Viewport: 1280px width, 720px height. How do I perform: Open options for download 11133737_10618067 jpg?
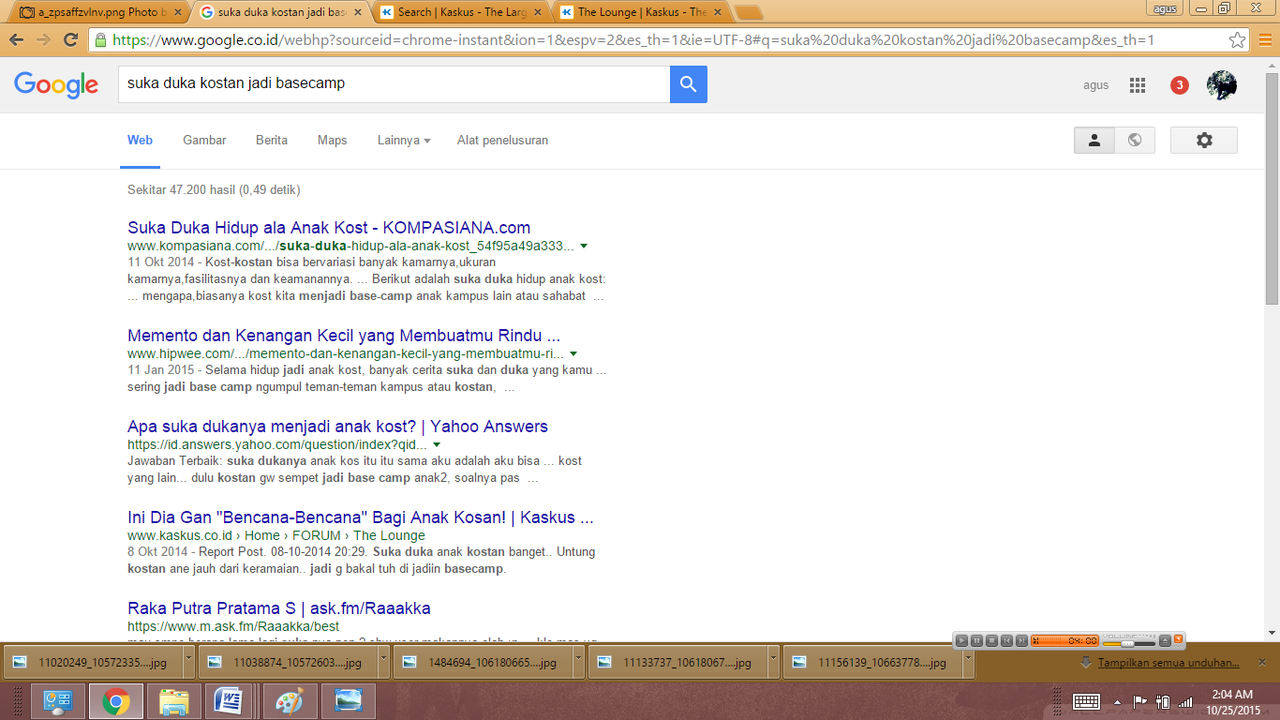774,662
